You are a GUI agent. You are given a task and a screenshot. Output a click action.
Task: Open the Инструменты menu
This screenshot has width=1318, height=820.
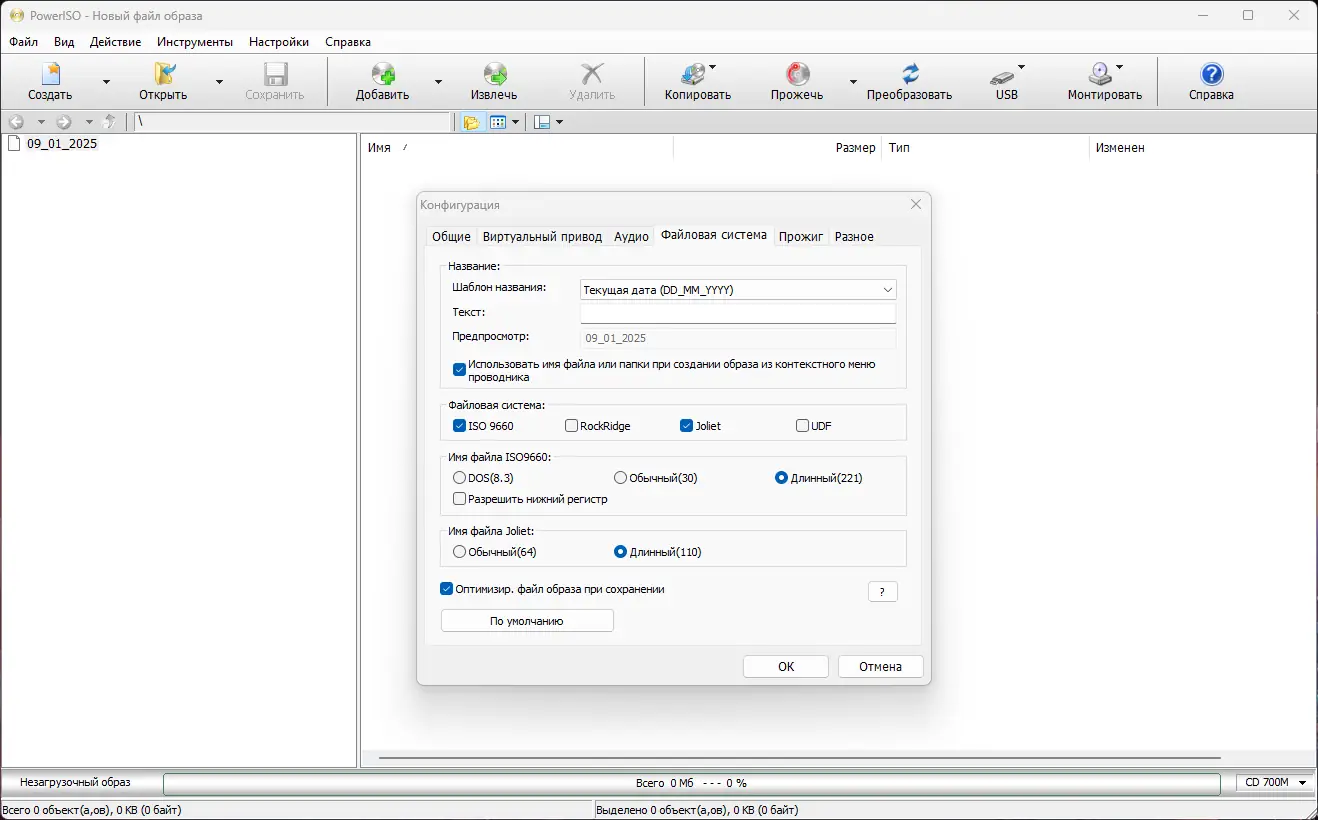point(195,42)
